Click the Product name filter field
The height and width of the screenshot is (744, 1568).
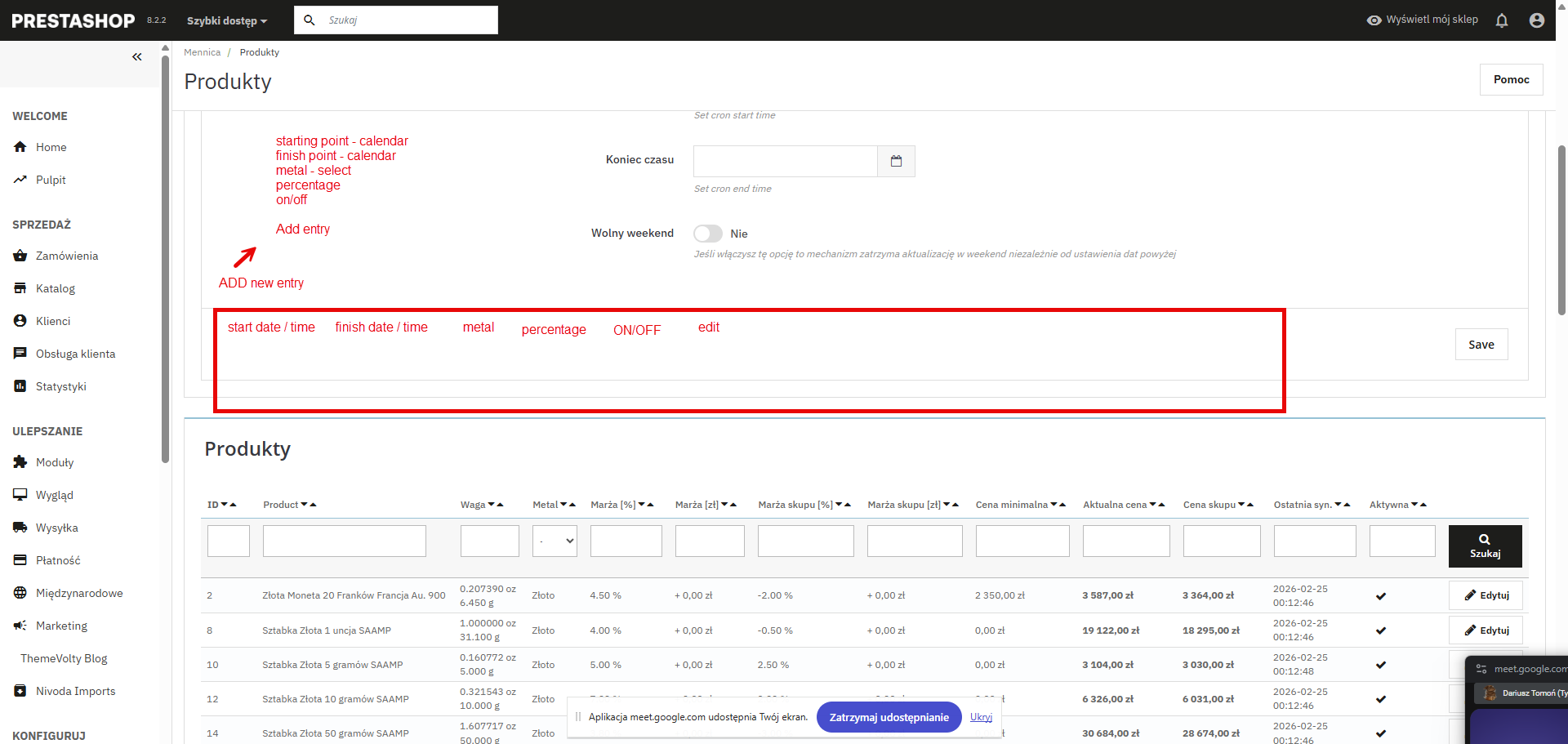click(x=345, y=541)
